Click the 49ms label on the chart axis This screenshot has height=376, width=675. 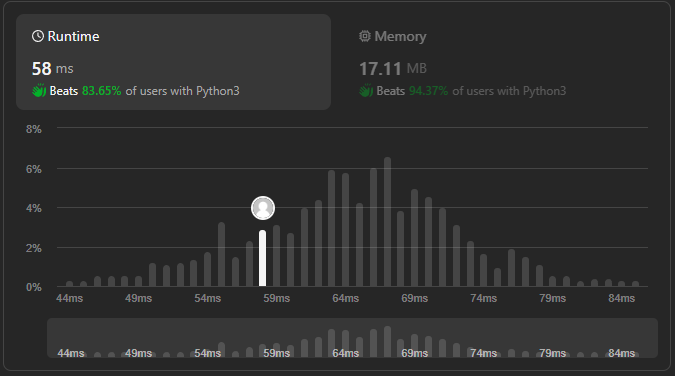tap(139, 298)
